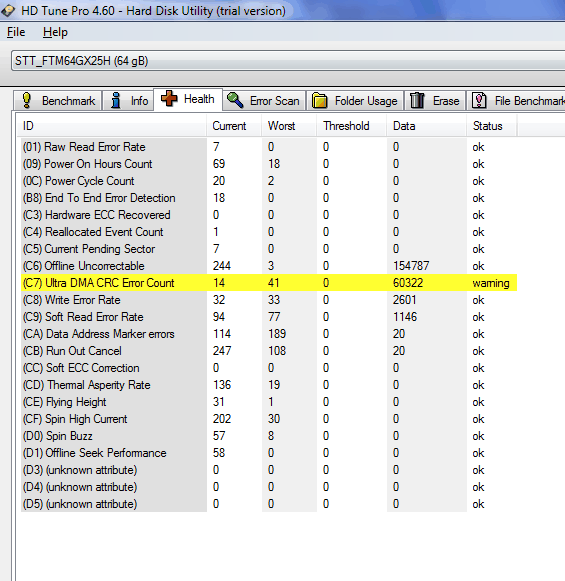Select the Hardware ECC Recovered row
The image size is (565, 581).
(269, 215)
